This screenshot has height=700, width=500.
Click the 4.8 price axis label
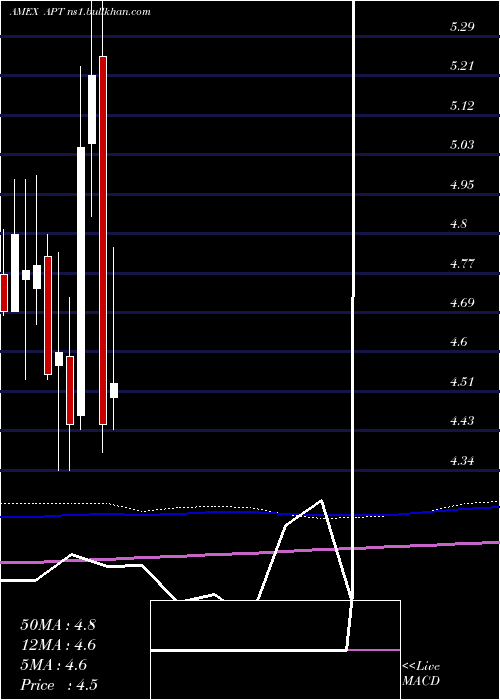point(458,224)
